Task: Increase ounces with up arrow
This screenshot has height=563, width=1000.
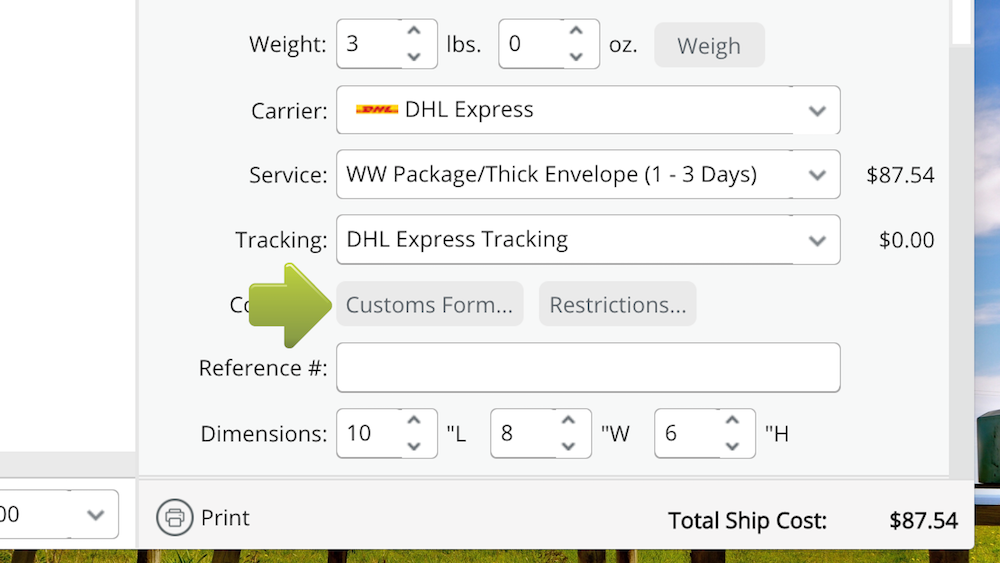Action: pyautogui.click(x=576, y=32)
